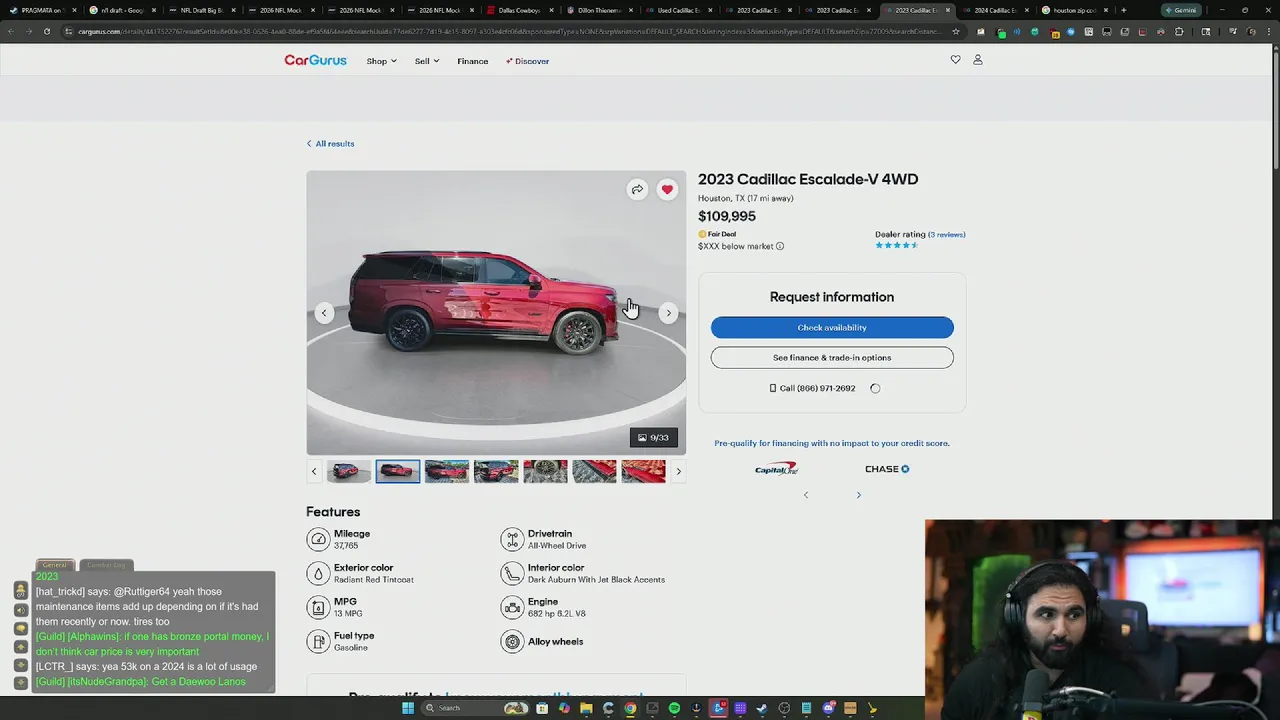This screenshot has width=1280, height=720.
Task: Show next financing lender with right arrow
Action: click(858, 495)
